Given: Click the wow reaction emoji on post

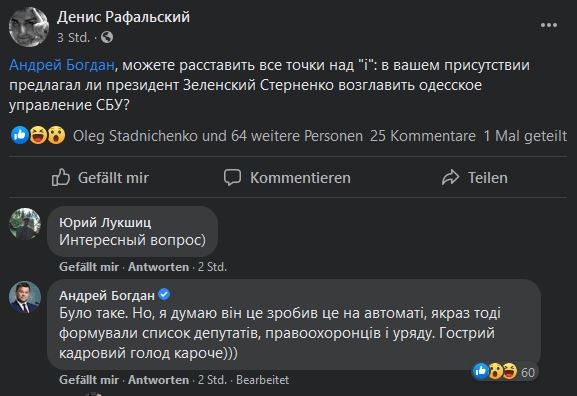Looking at the screenshot, I should (x=56, y=135).
